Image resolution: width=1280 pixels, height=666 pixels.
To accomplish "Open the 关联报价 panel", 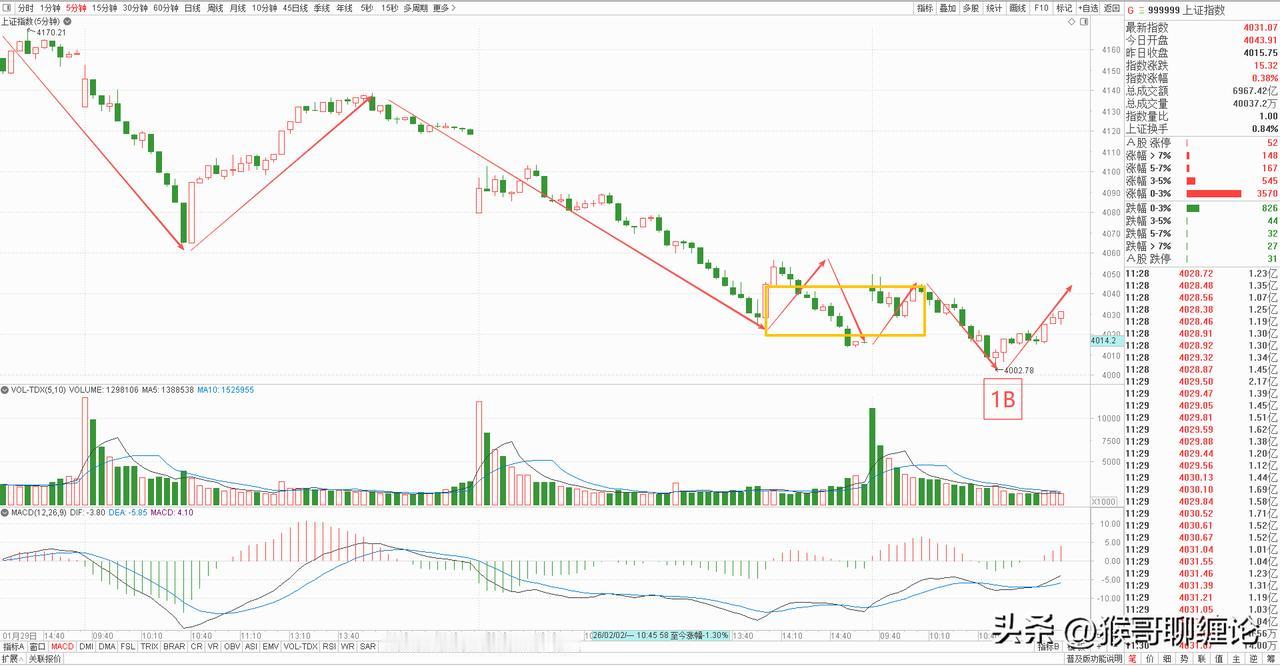I will (x=44, y=659).
